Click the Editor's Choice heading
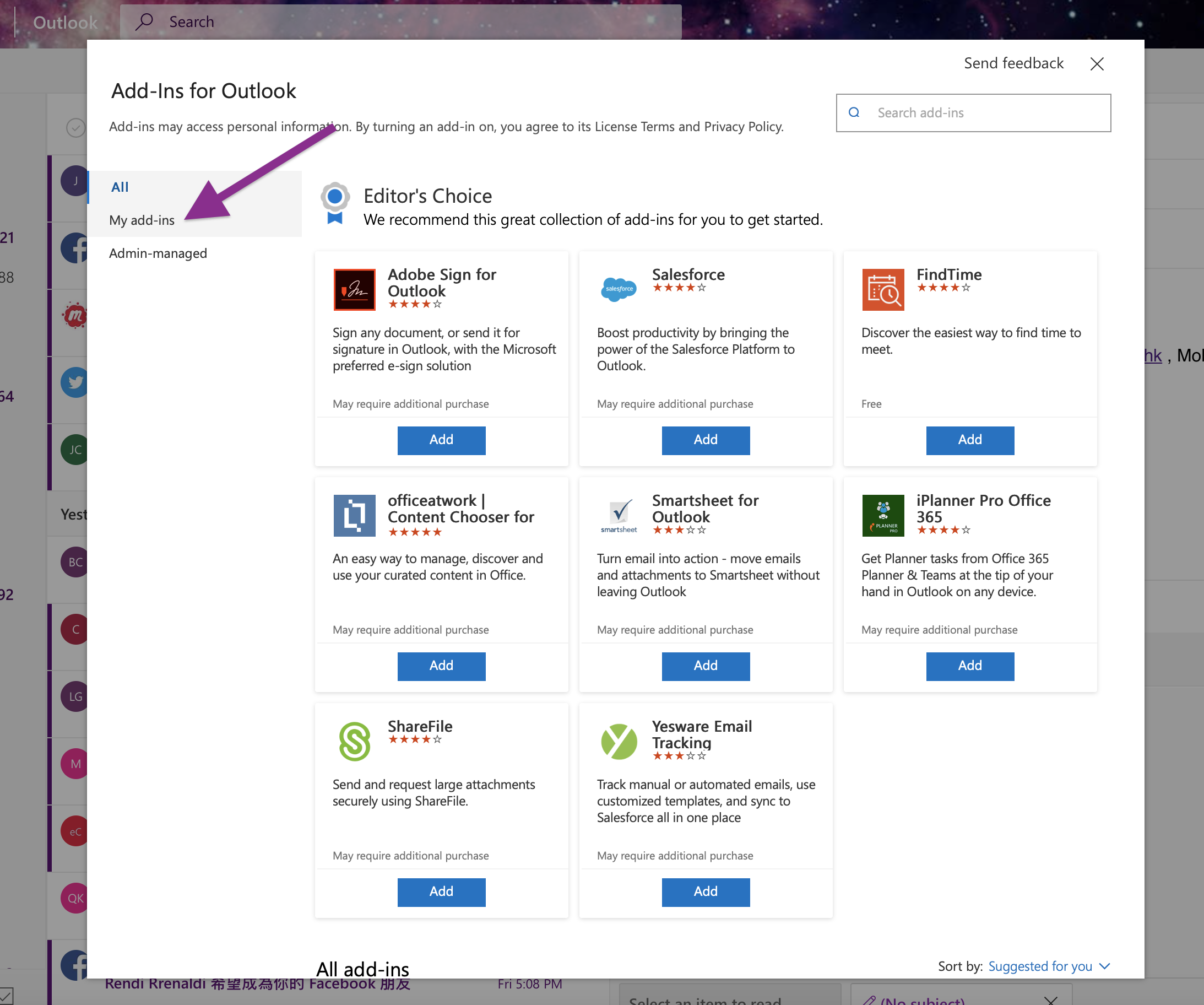 pyautogui.click(x=428, y=196)
